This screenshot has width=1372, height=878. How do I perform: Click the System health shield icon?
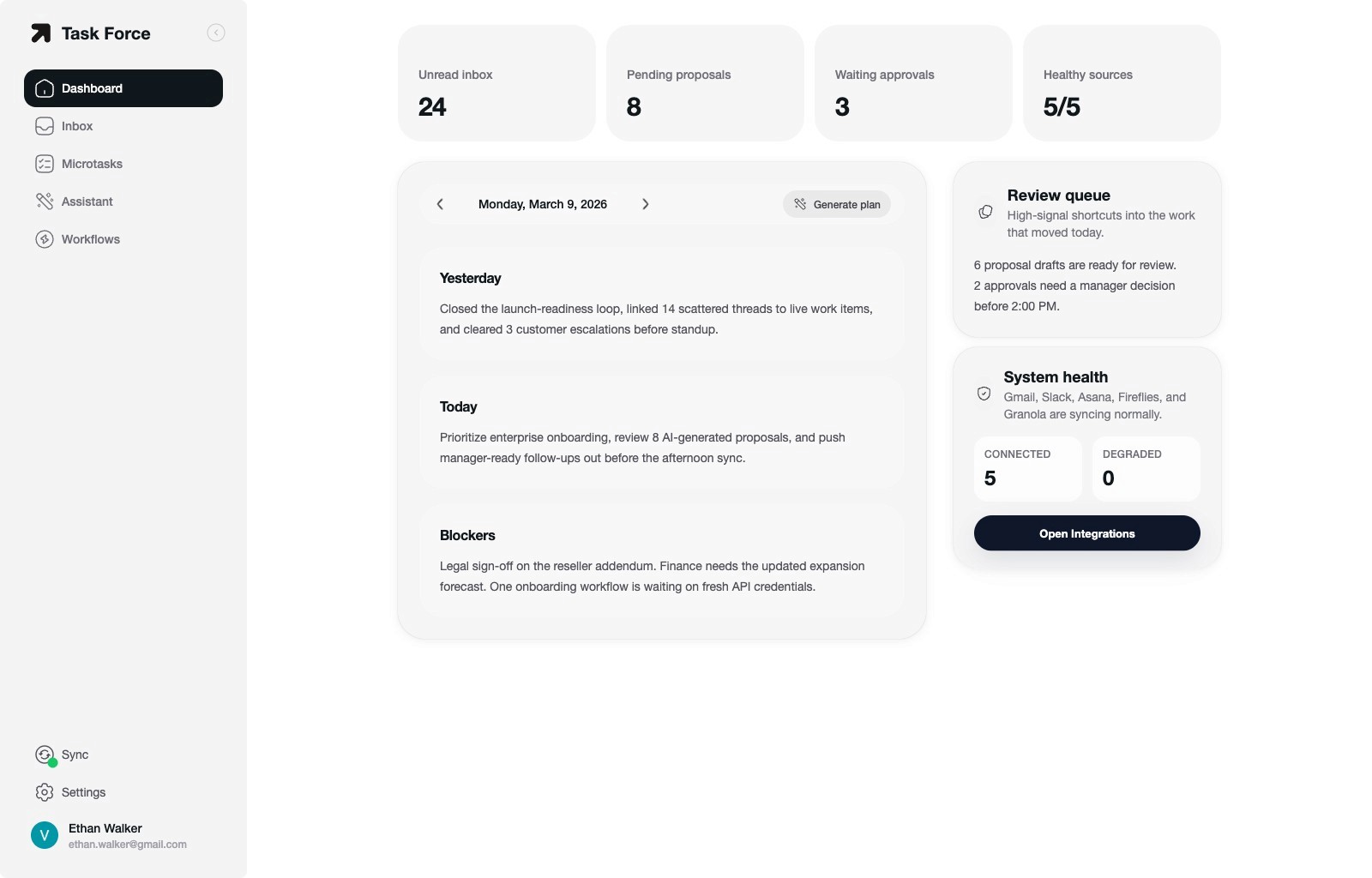pos(984,394)
